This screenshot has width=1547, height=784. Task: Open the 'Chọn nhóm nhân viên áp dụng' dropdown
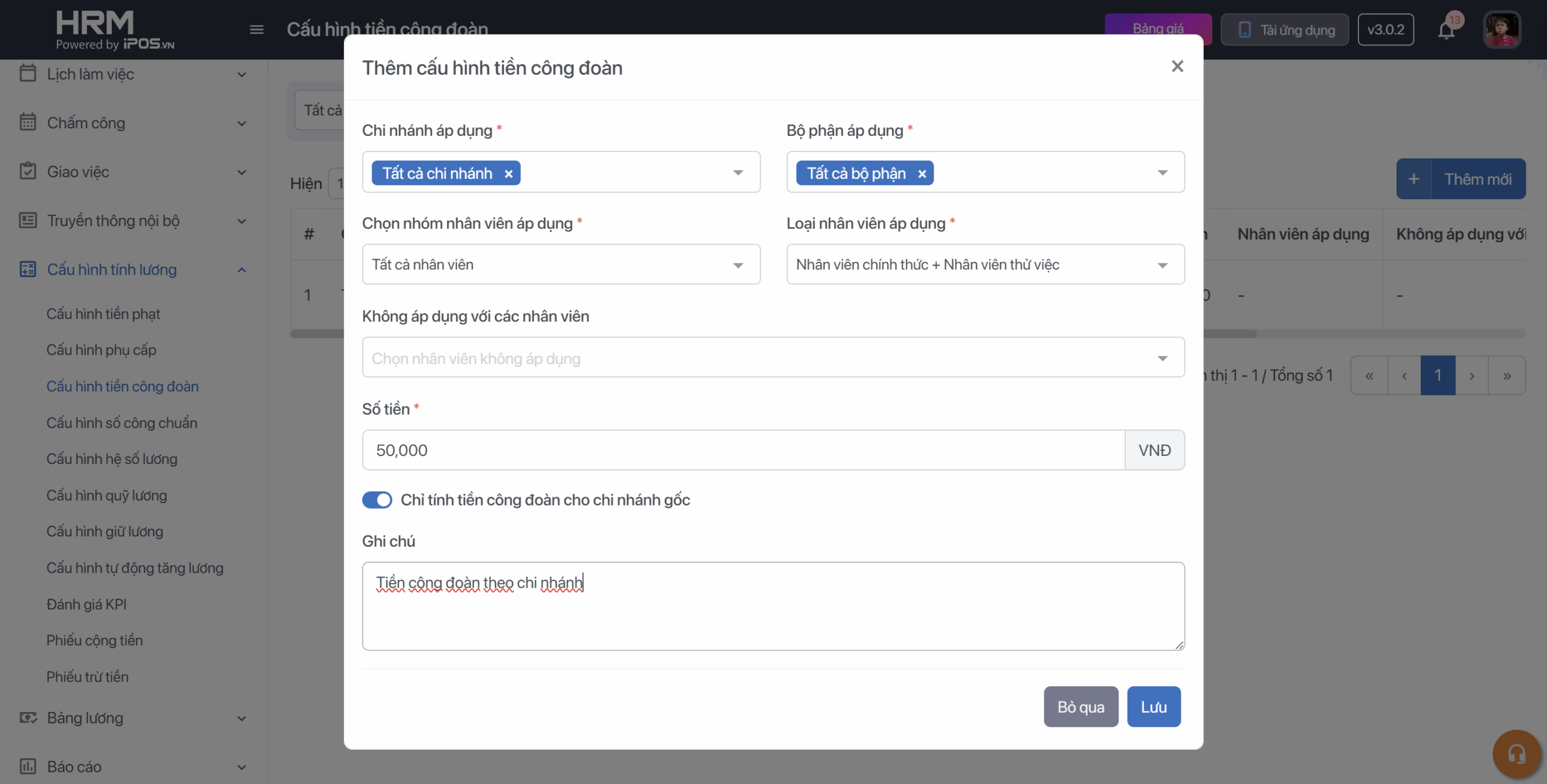(x=561, y=265)
